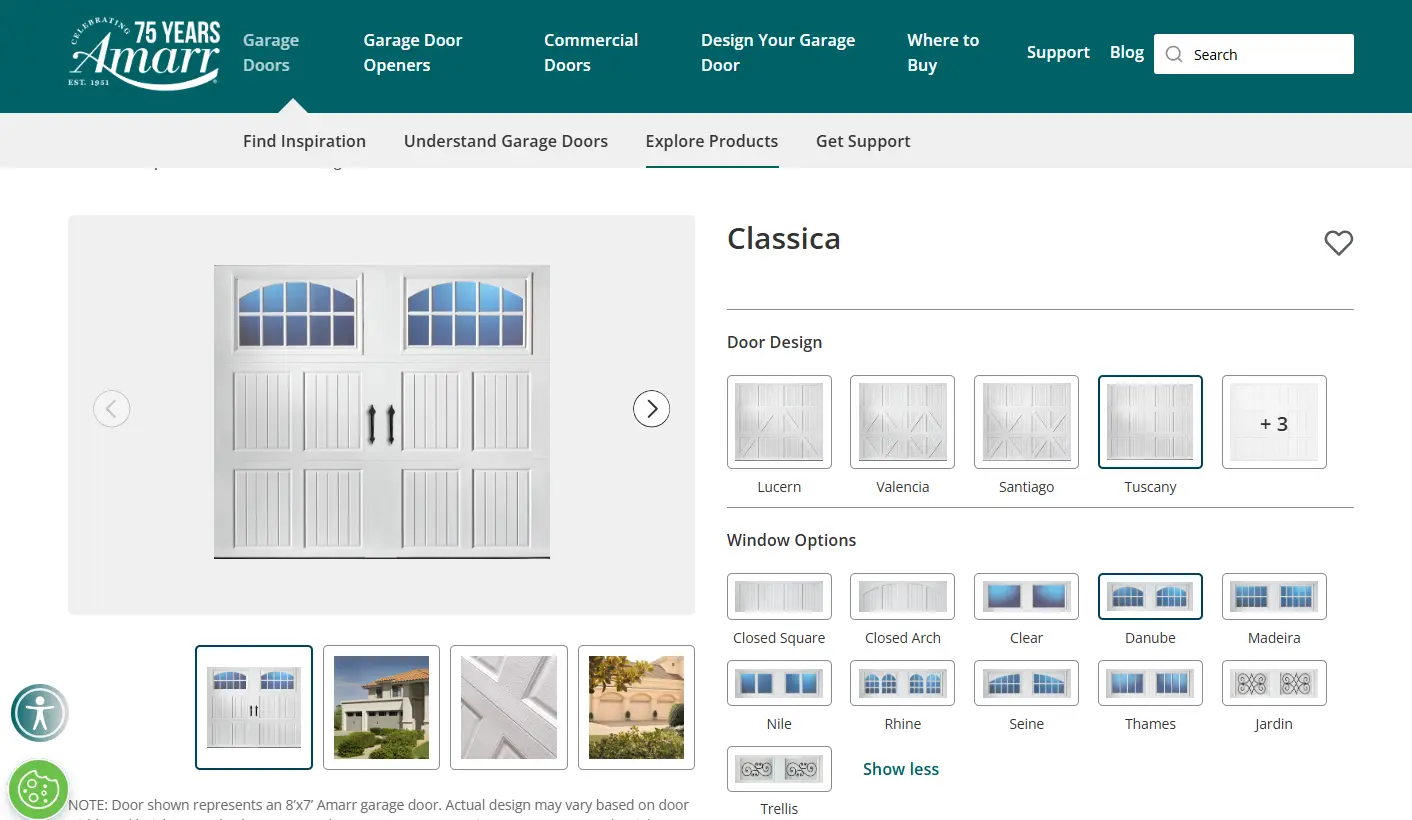Expand the +3 more door designs
This screenshot has width=1412, height=820.
(1274, 422)
